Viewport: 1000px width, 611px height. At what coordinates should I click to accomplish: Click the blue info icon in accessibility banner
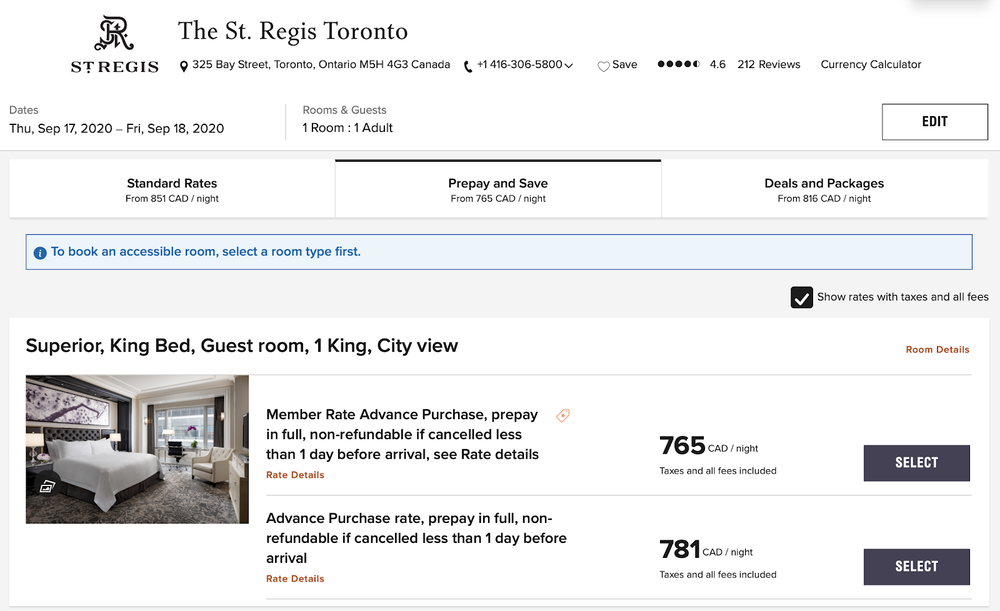[x=40, y=253]
